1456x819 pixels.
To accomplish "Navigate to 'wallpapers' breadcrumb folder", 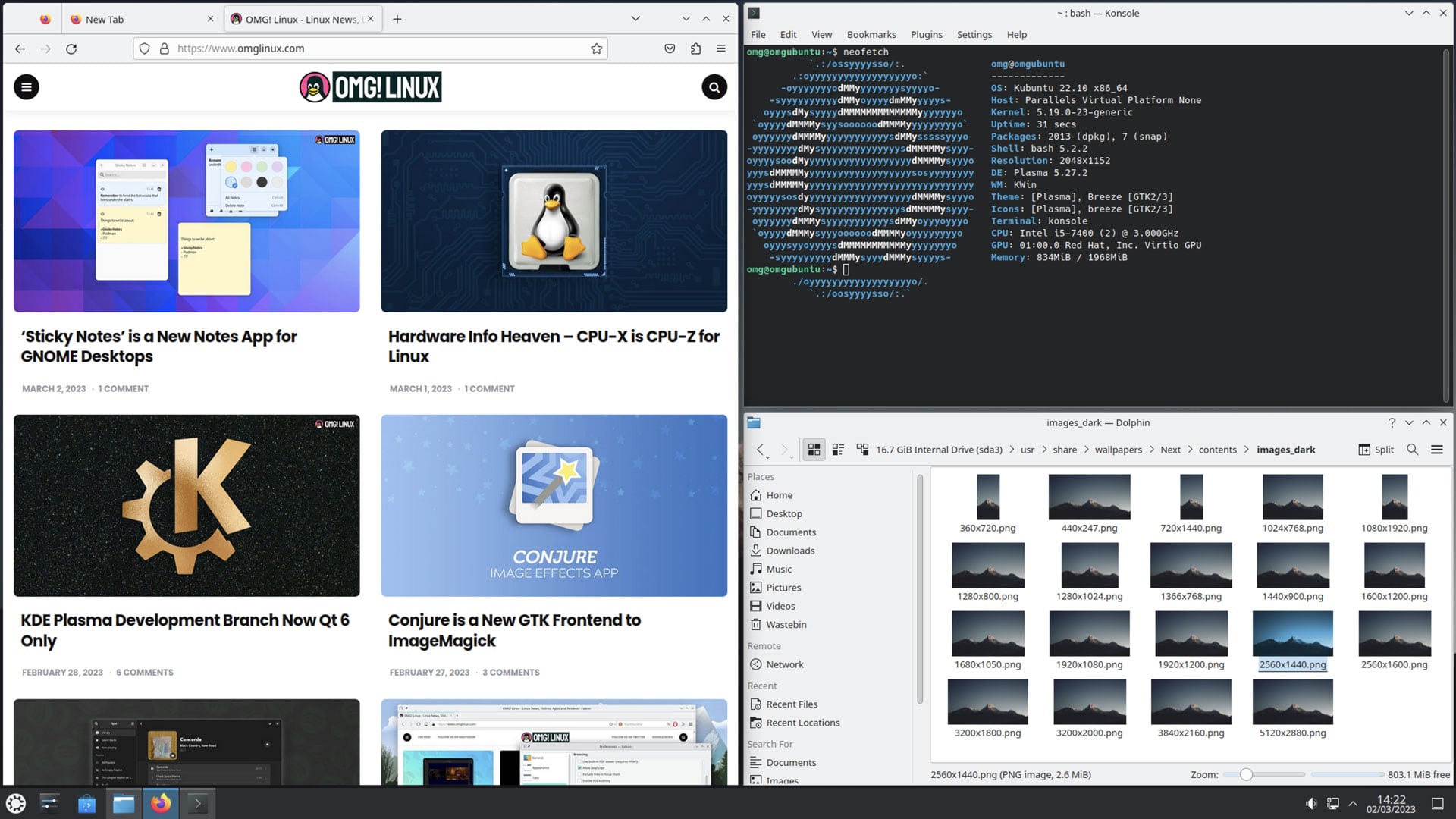I will (1118, 450).
